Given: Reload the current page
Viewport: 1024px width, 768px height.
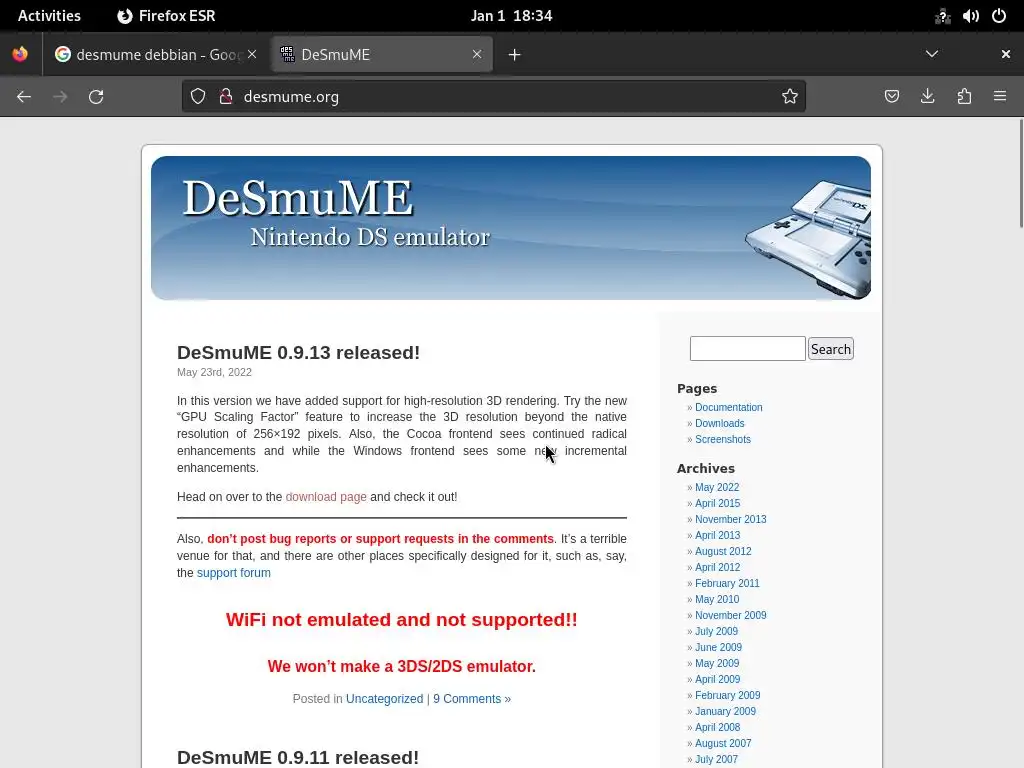Looking at the screenshot, I should pyautogui.click(x=96, y=97).
